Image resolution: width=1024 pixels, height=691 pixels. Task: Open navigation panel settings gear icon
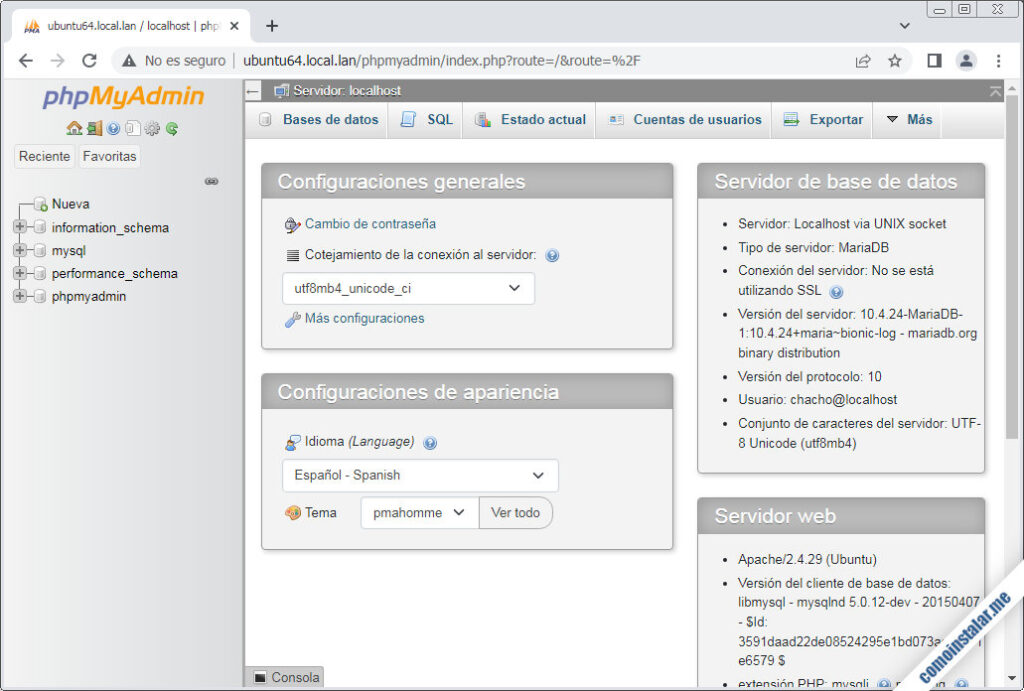coord(152,128)
